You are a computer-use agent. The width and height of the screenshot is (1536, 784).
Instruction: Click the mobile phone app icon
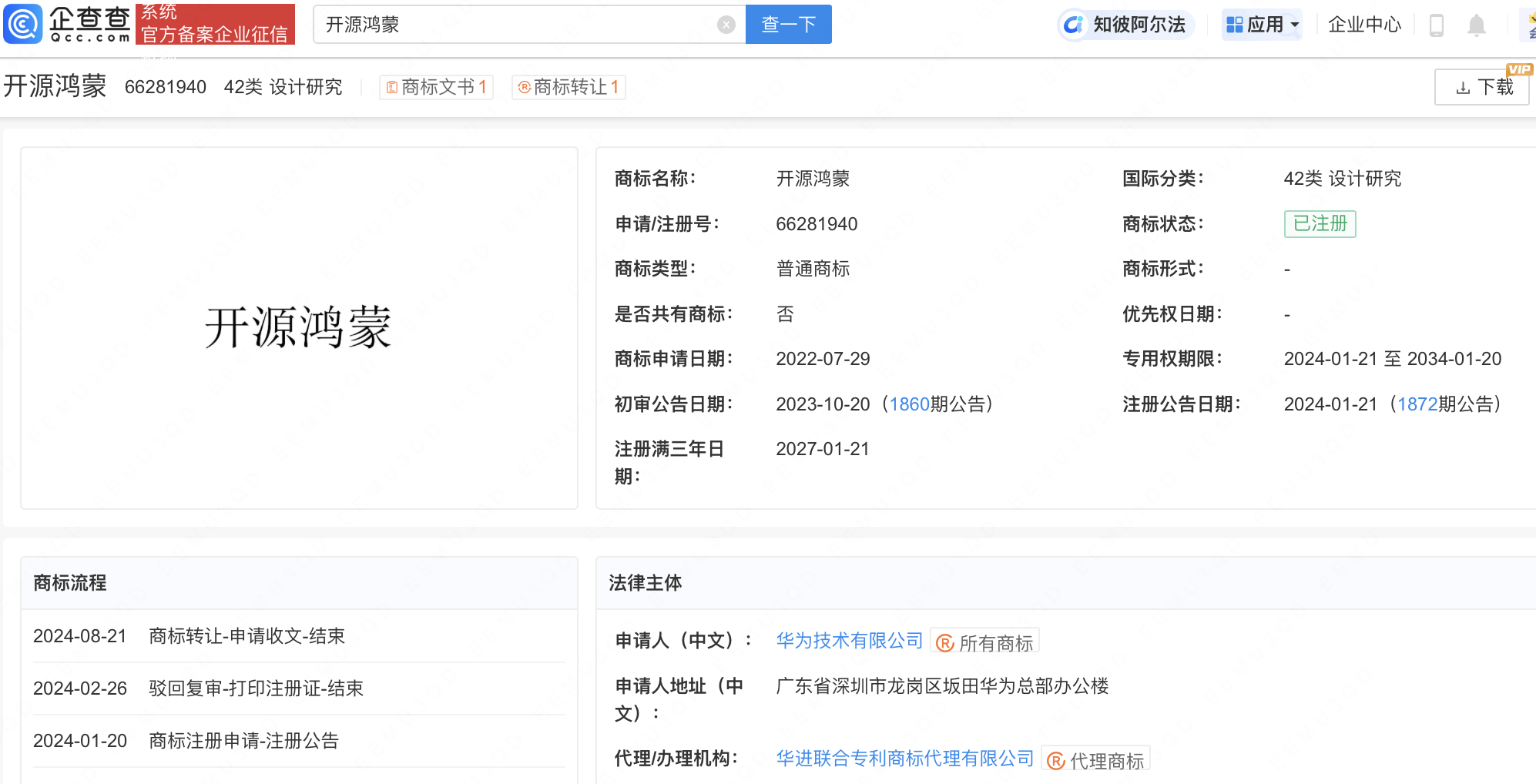(1436, 25)
